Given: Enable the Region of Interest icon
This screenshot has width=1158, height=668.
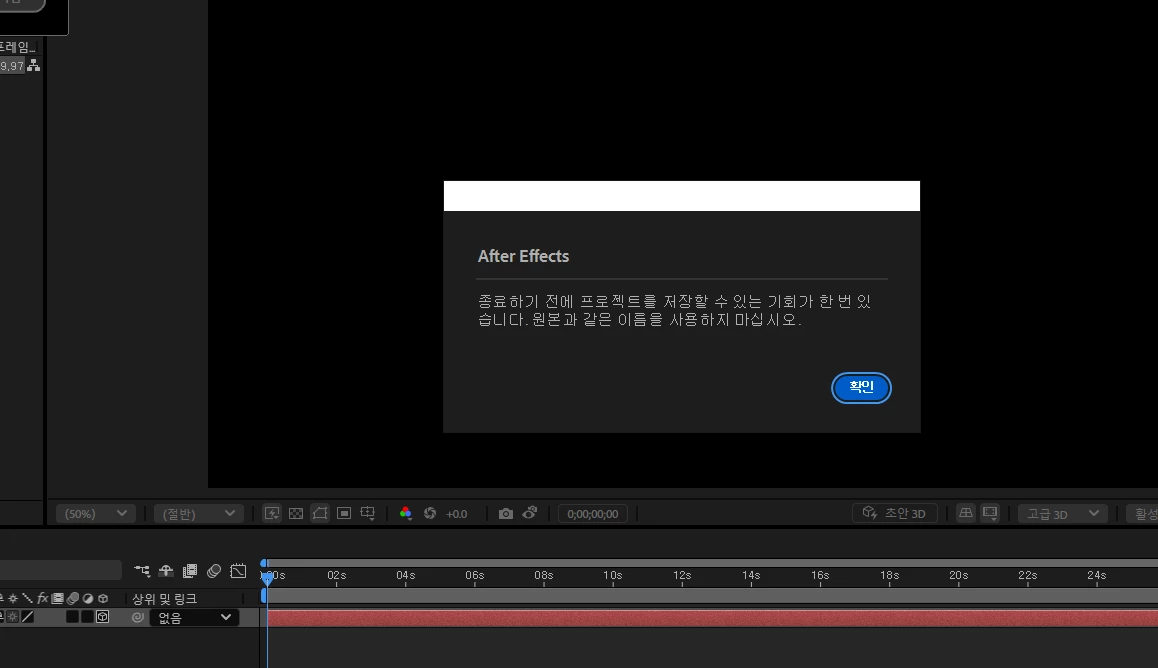Looking at the screenshot, I should (x=343, y=513).
